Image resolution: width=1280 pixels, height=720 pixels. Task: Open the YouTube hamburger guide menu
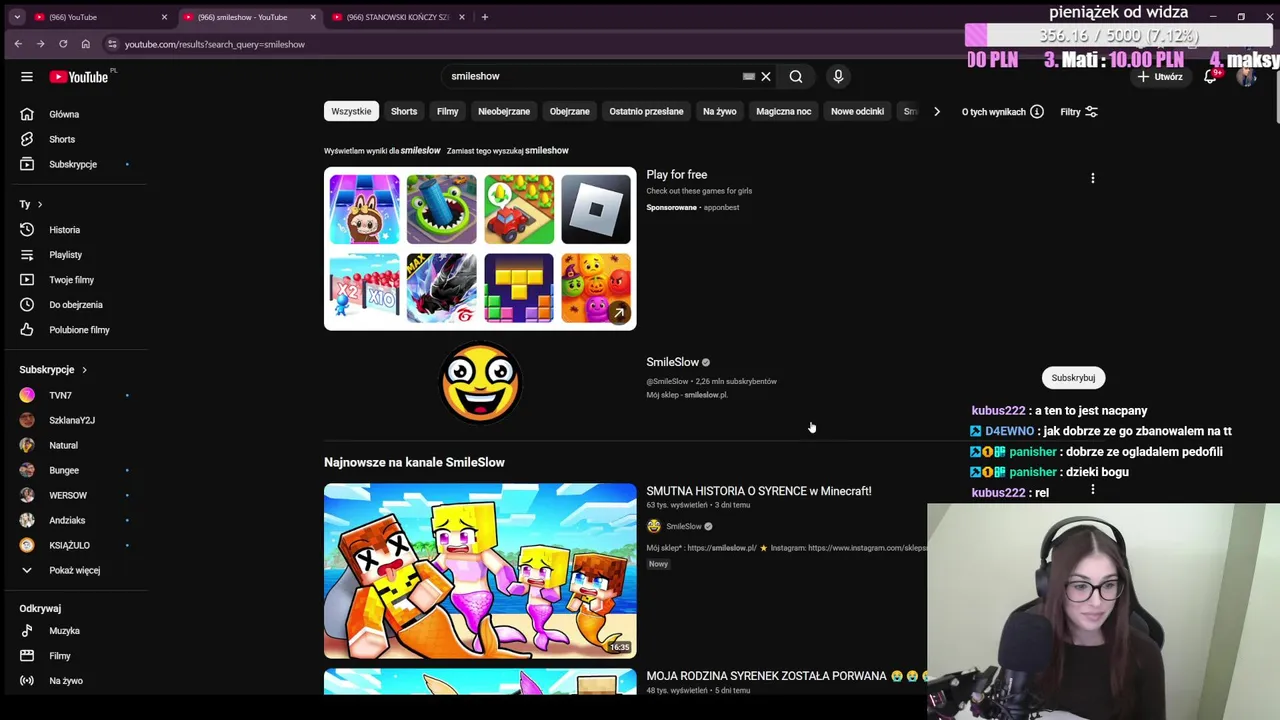point(27,77)
